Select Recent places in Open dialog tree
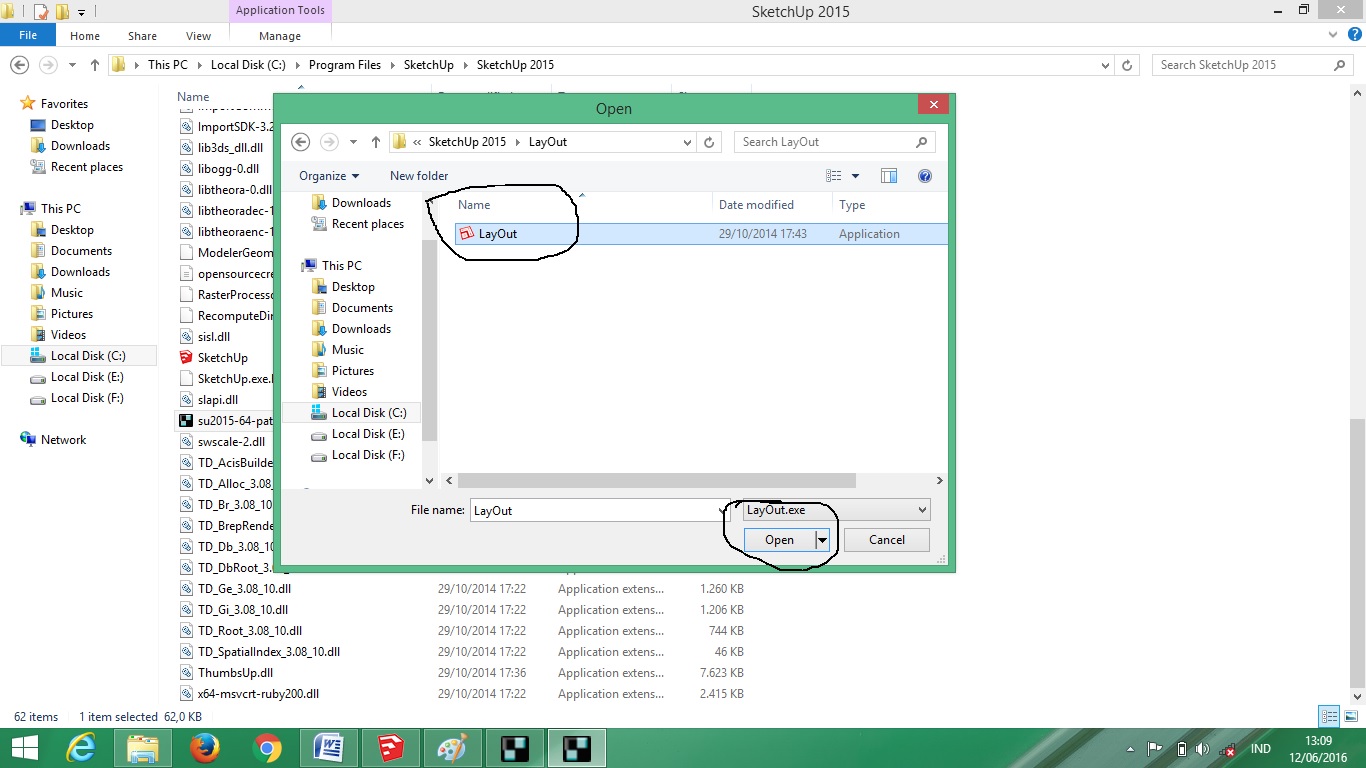The width and height of the screenshot is (1366, 768). click(x=368, y=224)
